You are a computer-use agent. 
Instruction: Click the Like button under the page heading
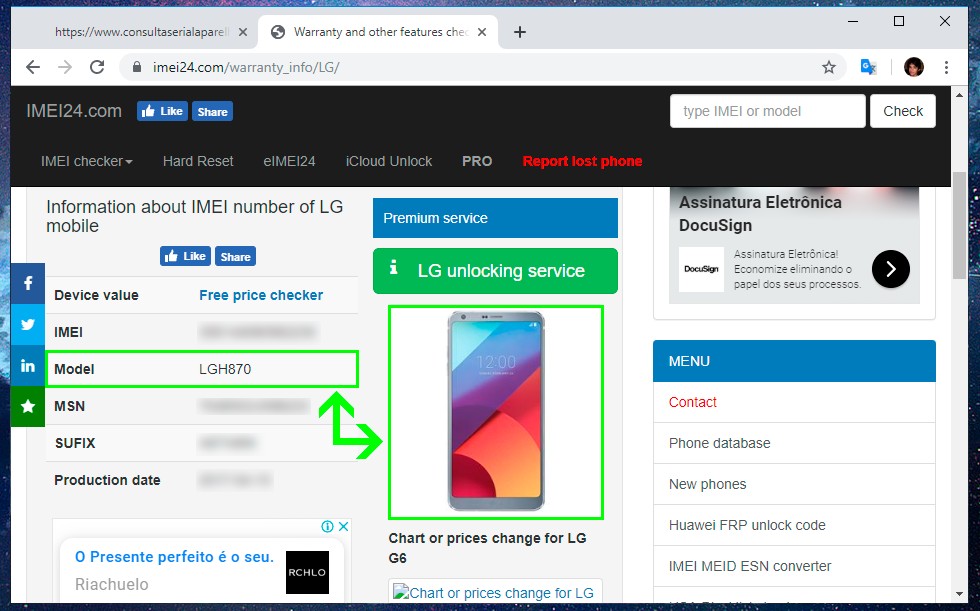(185, 256)
